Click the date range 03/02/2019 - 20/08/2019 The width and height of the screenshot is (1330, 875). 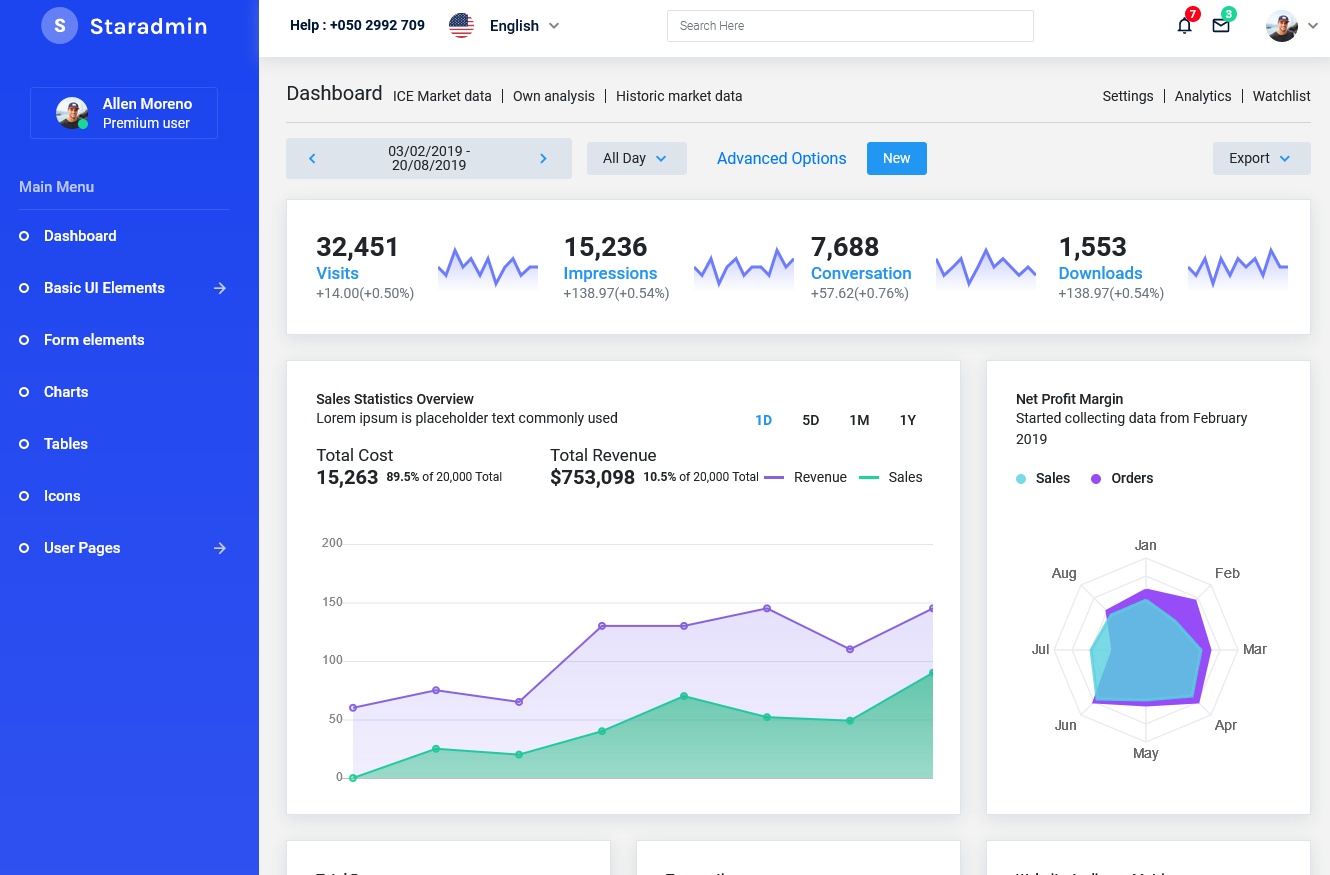point(429,158)
